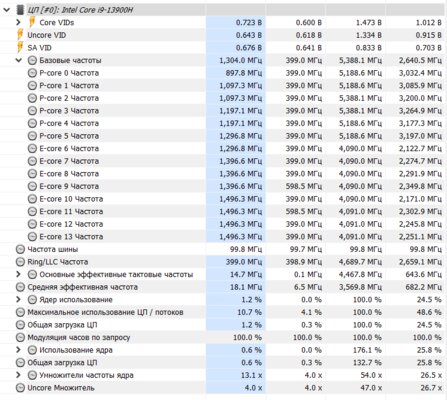The height and width of the screenshot is (400, 447).
Task: Click the lightning bolt icon beside Core VIDs
Action: click(x=32, y=22)
